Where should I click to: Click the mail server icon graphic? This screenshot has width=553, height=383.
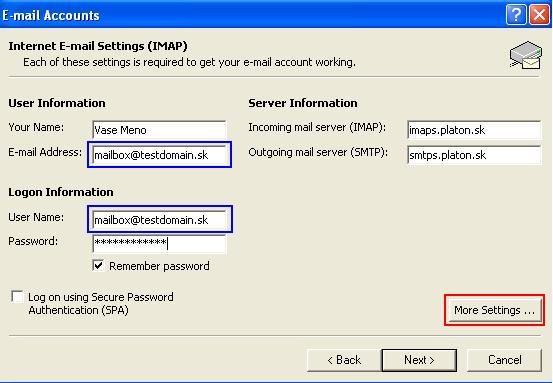click(525, 55)
